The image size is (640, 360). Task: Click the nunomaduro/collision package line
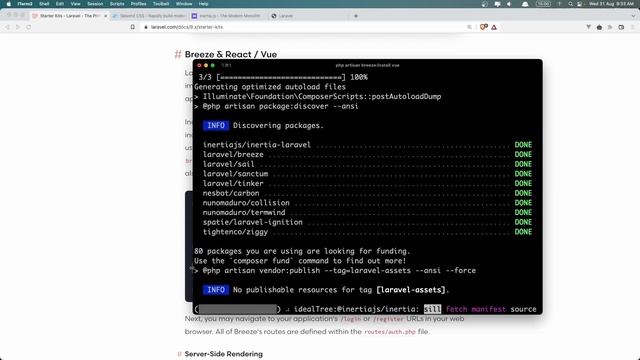point(367,203)
